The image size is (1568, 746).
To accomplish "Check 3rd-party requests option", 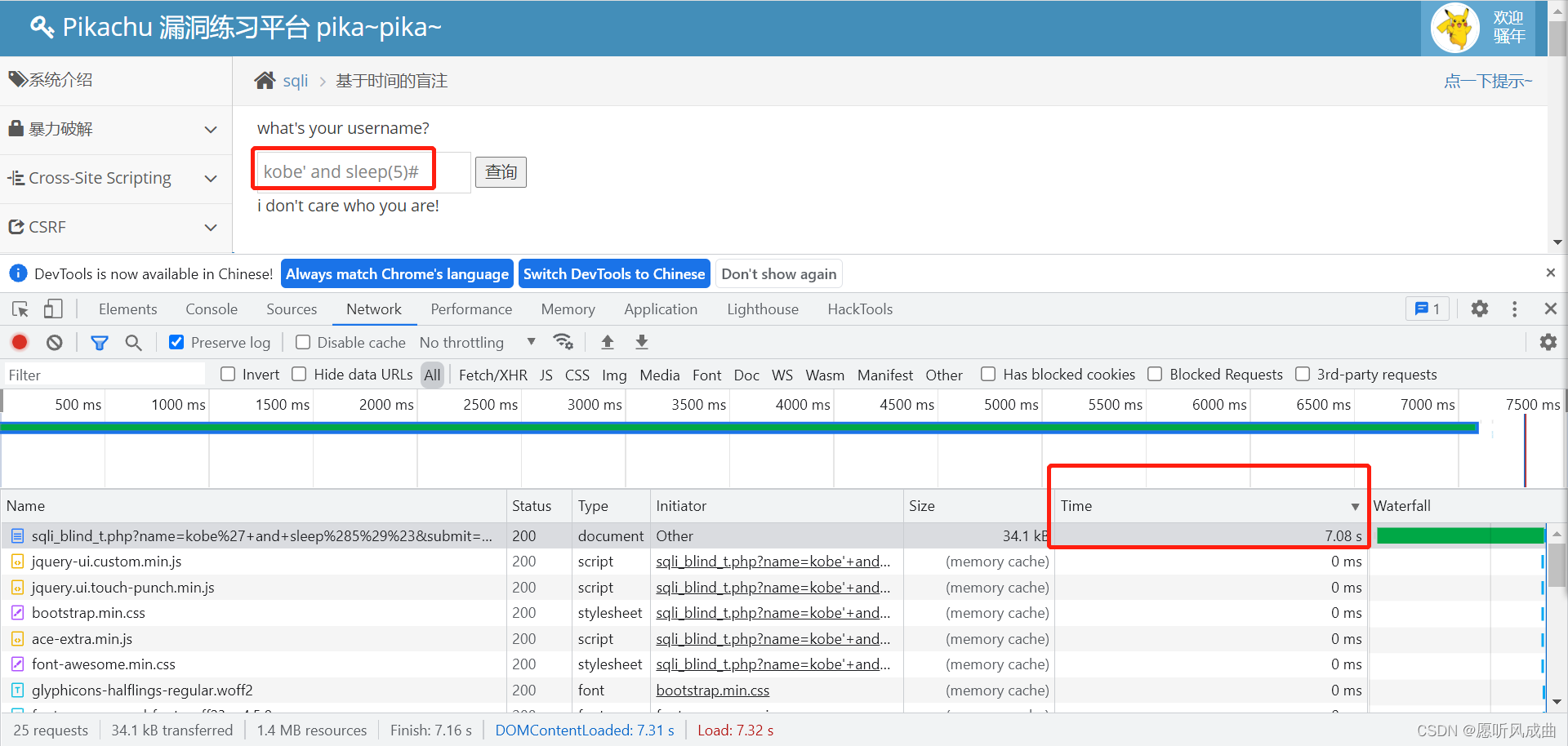I will 1303,374.
